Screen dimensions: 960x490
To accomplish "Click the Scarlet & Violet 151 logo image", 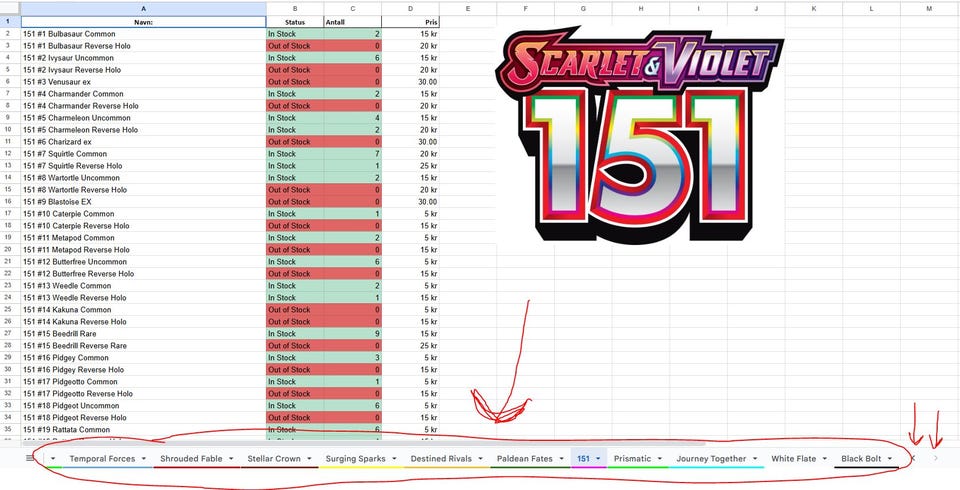I will (640, 135).
